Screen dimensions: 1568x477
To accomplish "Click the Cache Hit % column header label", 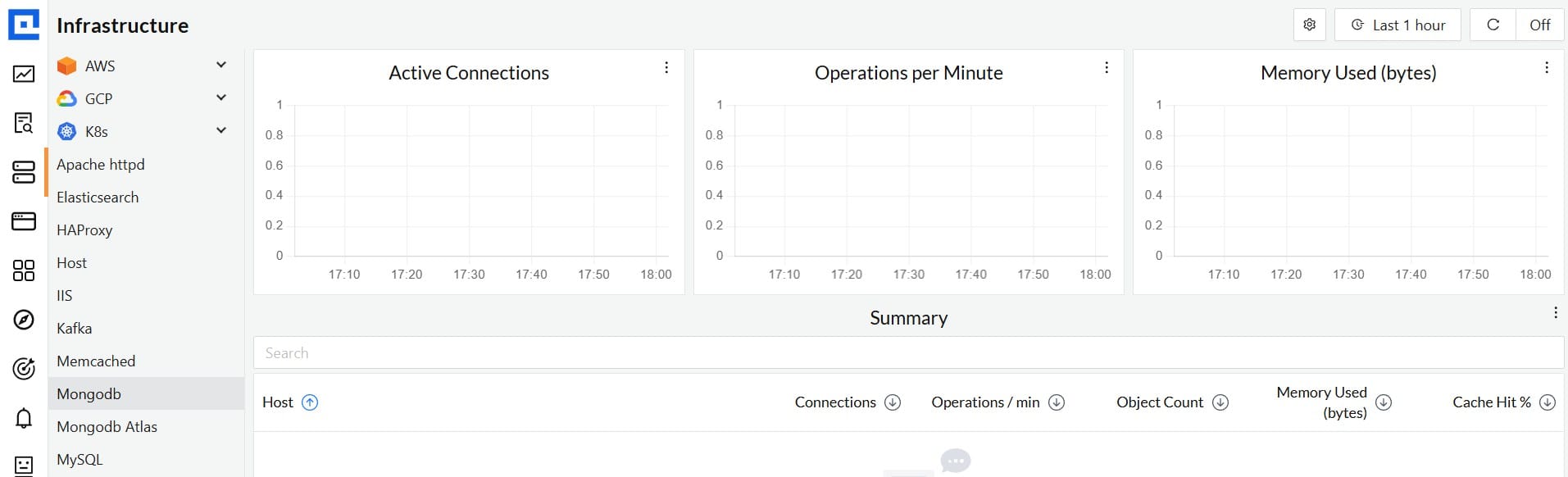I will 1492,402.
